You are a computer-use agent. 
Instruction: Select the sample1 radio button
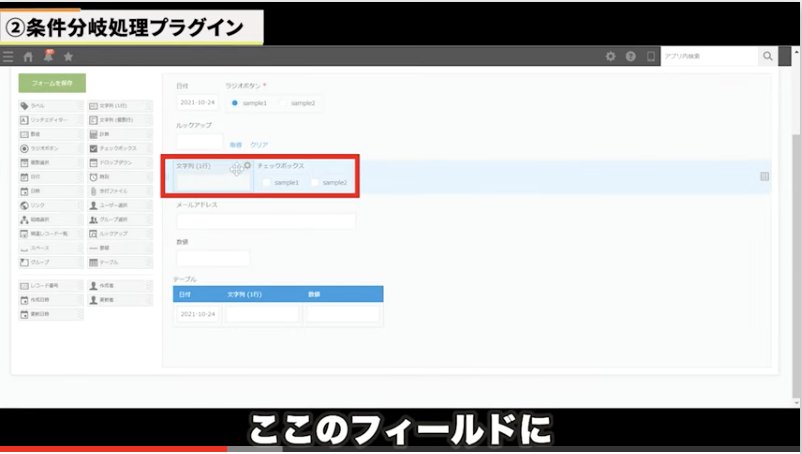235,103
